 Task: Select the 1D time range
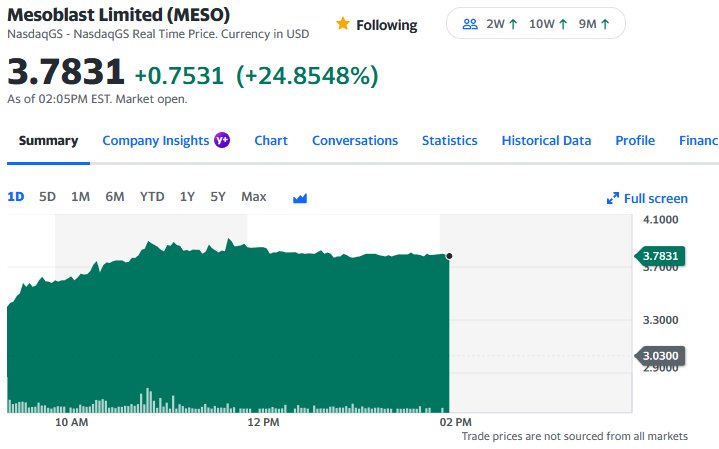pyautogui.click(x=16, y=197)
